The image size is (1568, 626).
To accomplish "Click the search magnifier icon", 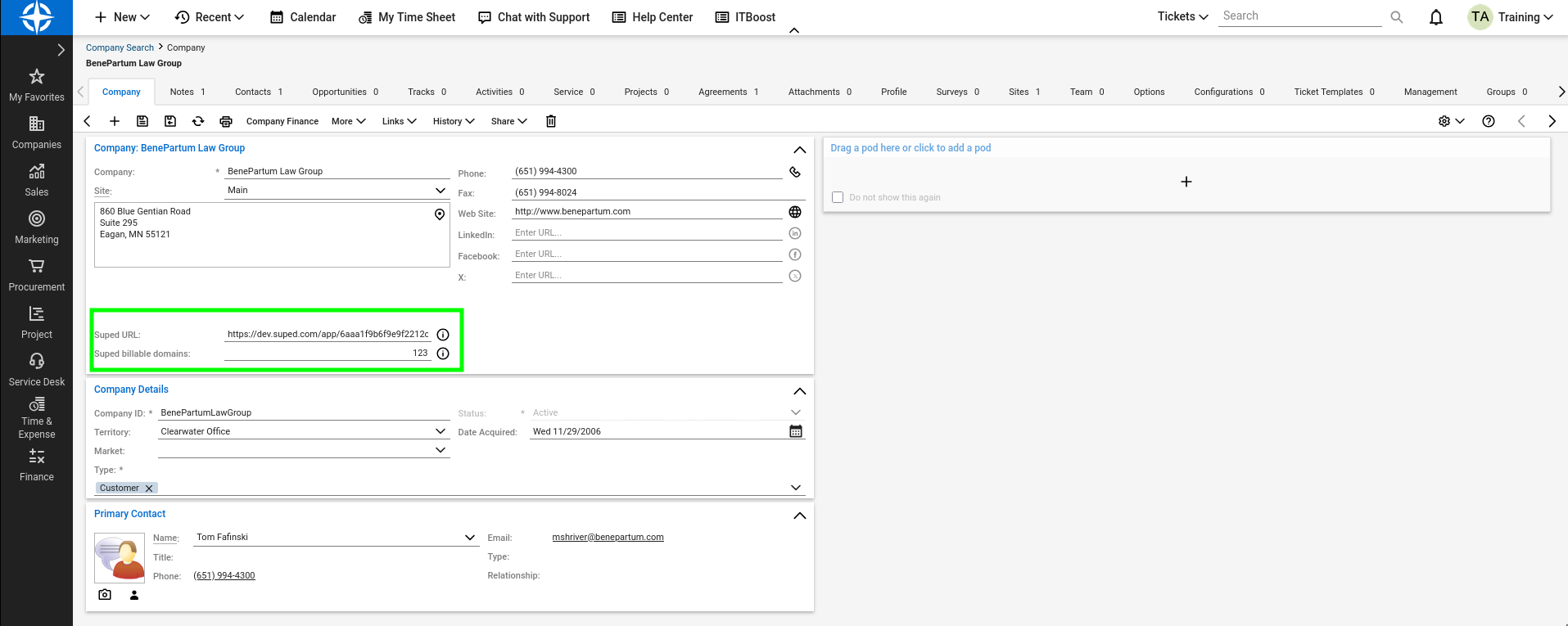I will 1397,17.
